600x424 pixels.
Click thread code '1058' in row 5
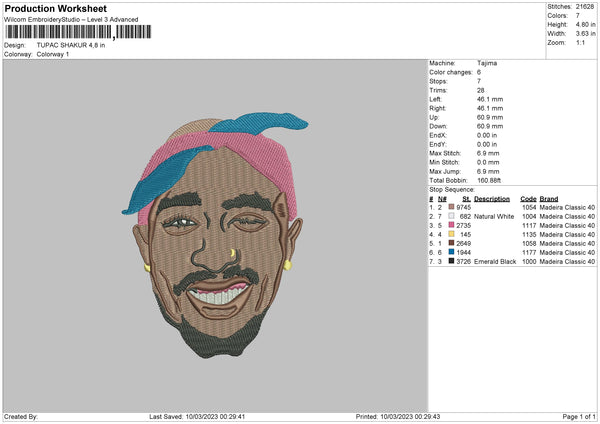pos(529,243)
